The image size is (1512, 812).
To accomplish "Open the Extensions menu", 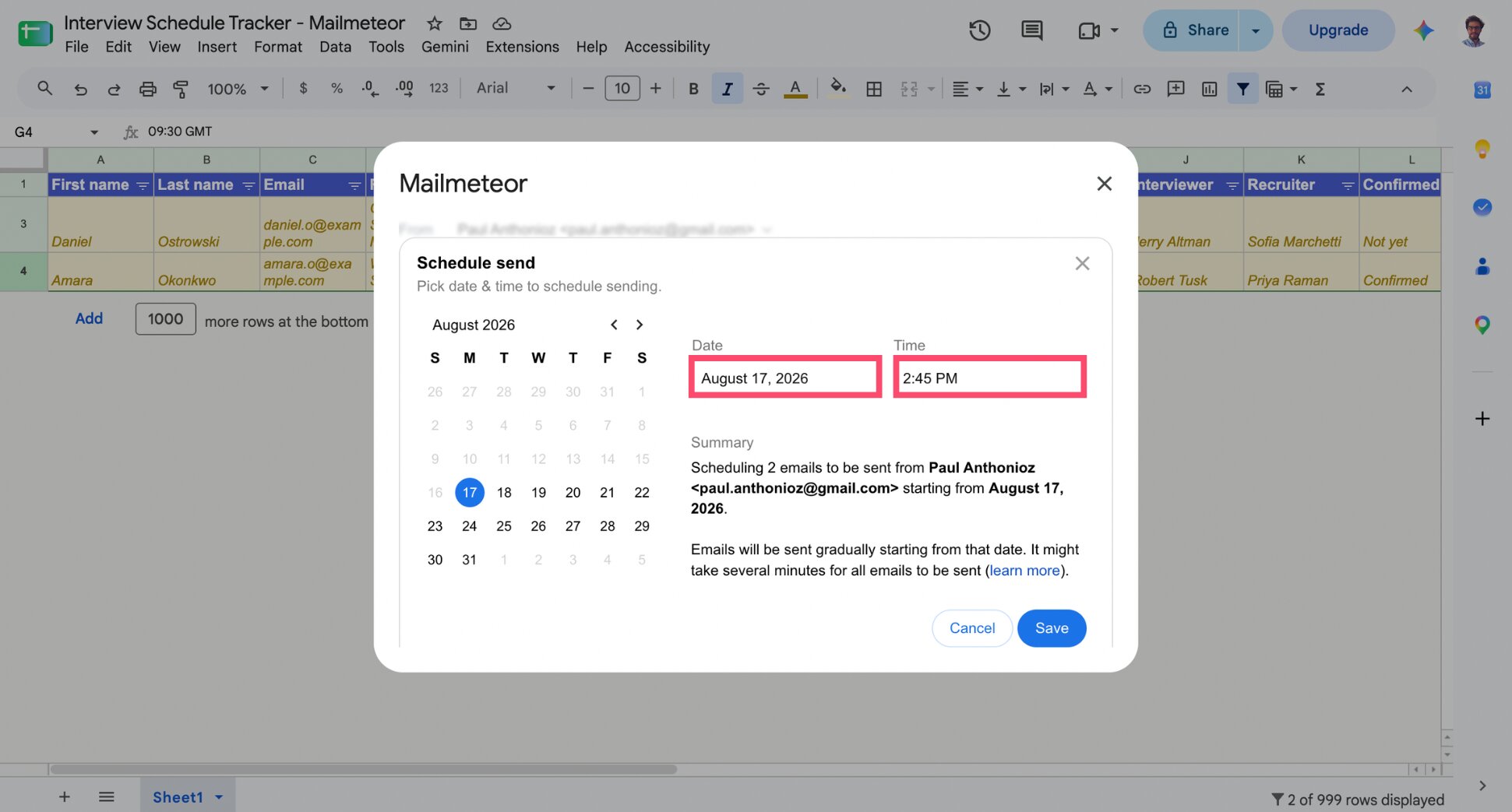I will (522, 47).
